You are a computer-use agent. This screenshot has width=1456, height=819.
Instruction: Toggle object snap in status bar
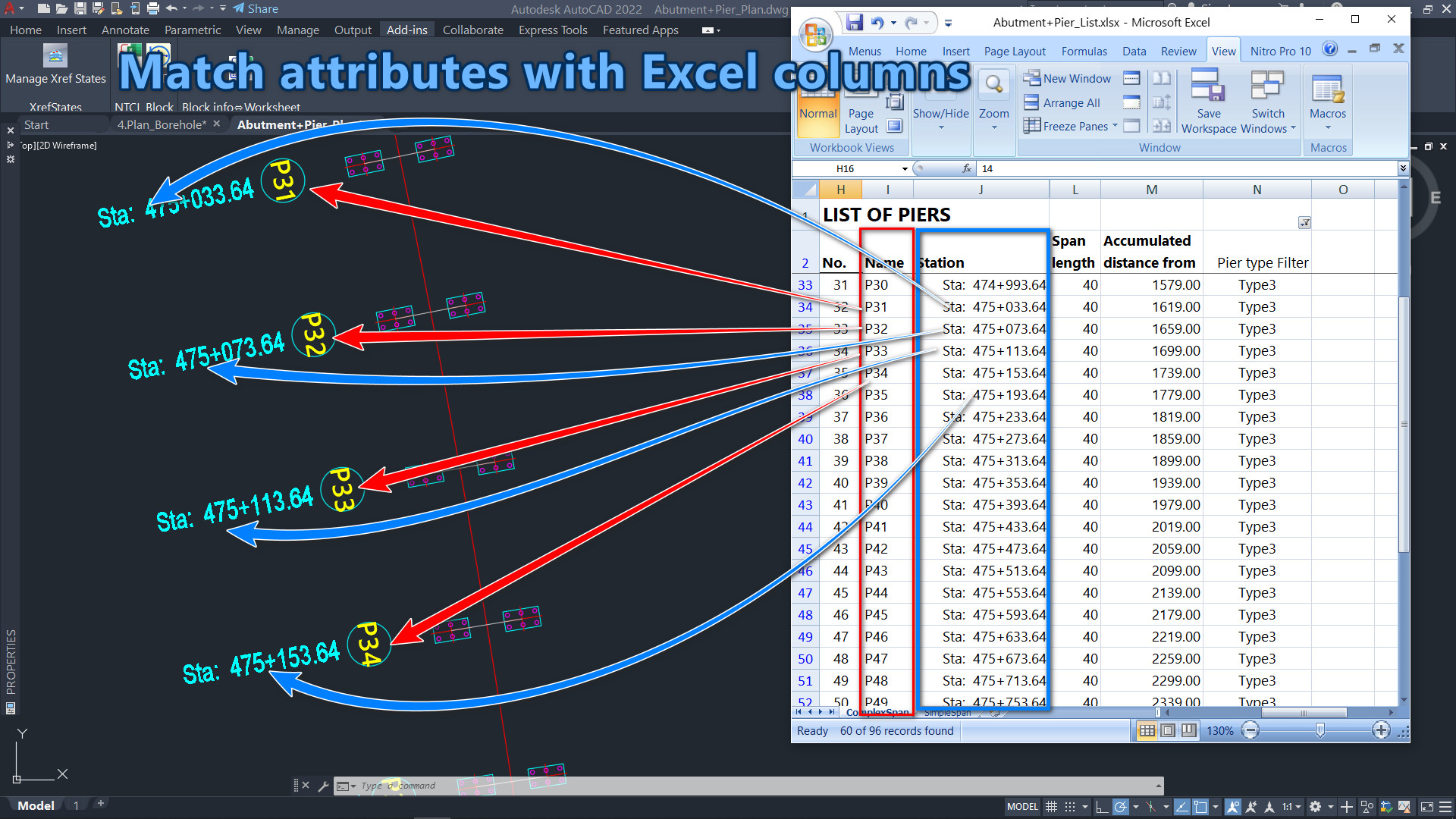tap(1200, 807)
